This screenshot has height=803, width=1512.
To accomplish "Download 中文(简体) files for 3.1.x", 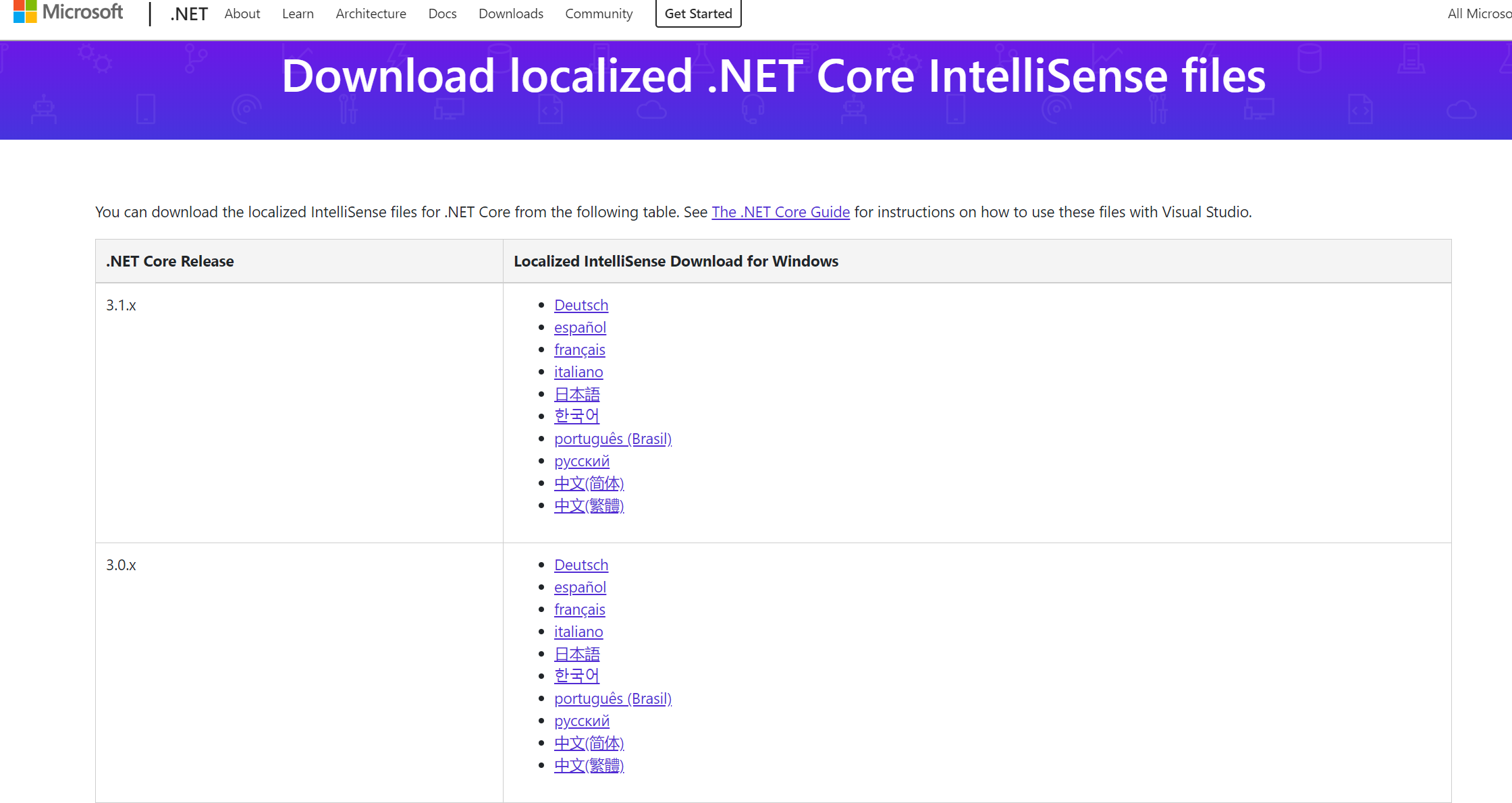I will click(x=589, y=483).
